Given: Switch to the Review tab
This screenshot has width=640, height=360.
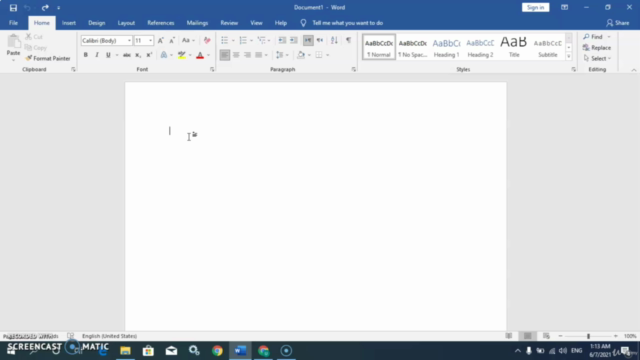Looking at the screenshot, I should coord(229,23).
